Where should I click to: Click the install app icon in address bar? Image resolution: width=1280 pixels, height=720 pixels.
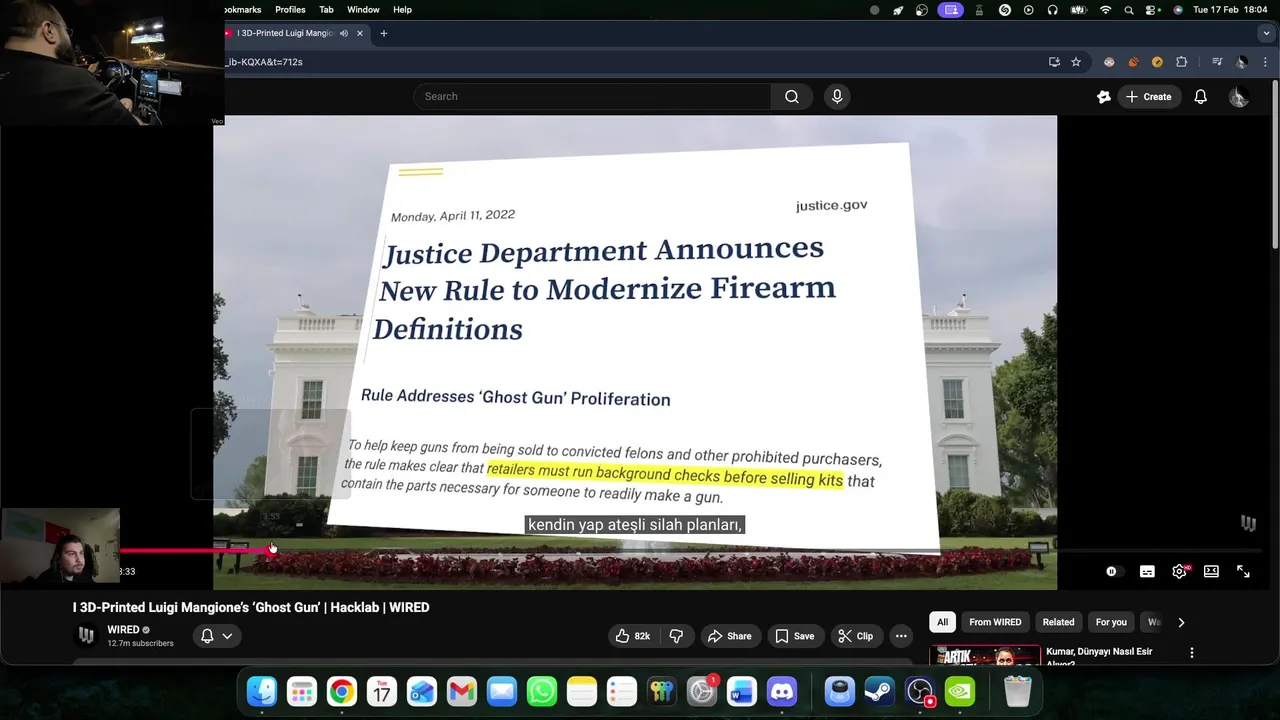coord(1054,62)
